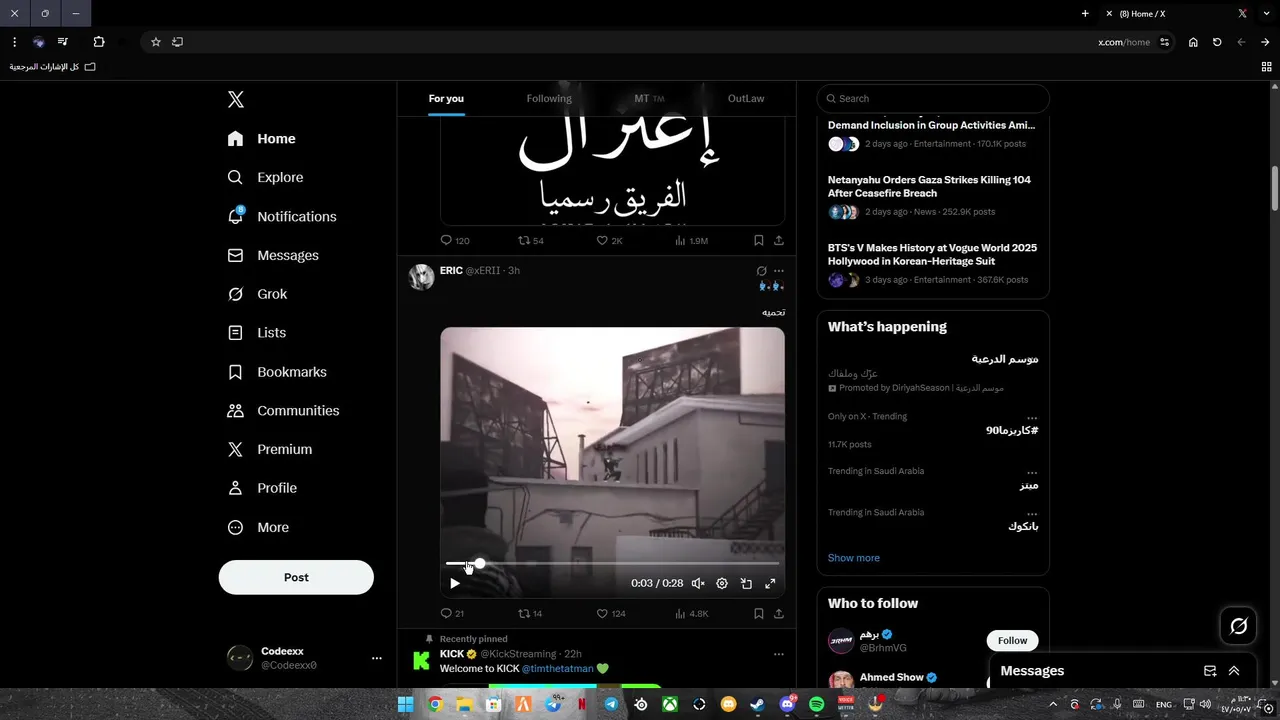Open Communities in the sidebar
Screen dimensions: 1280x720
pos(283,411)
